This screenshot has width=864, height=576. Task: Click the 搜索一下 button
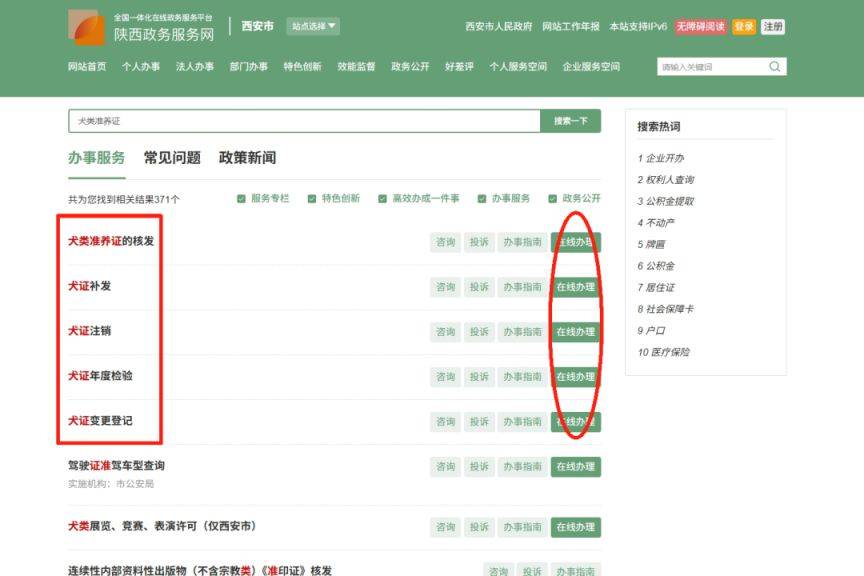pyautogui.click(x=570, y=121)
